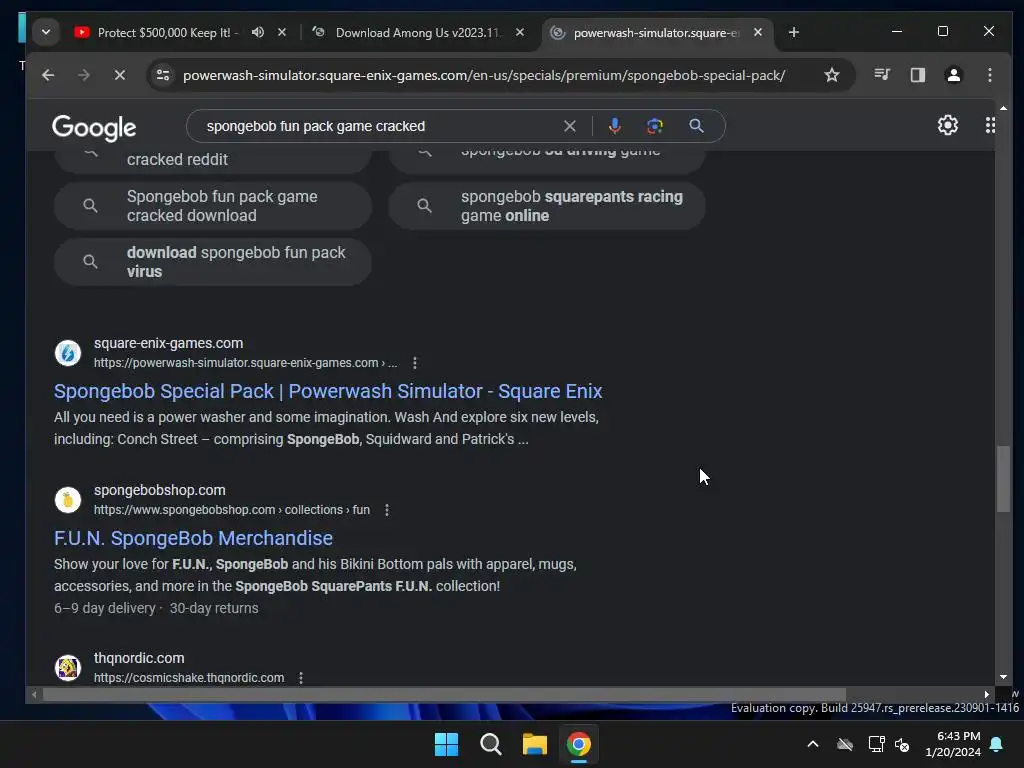1024x768 pixels.
Task: Click the vertical scrollbar thumb
Action: click(x=1003, y=479)
